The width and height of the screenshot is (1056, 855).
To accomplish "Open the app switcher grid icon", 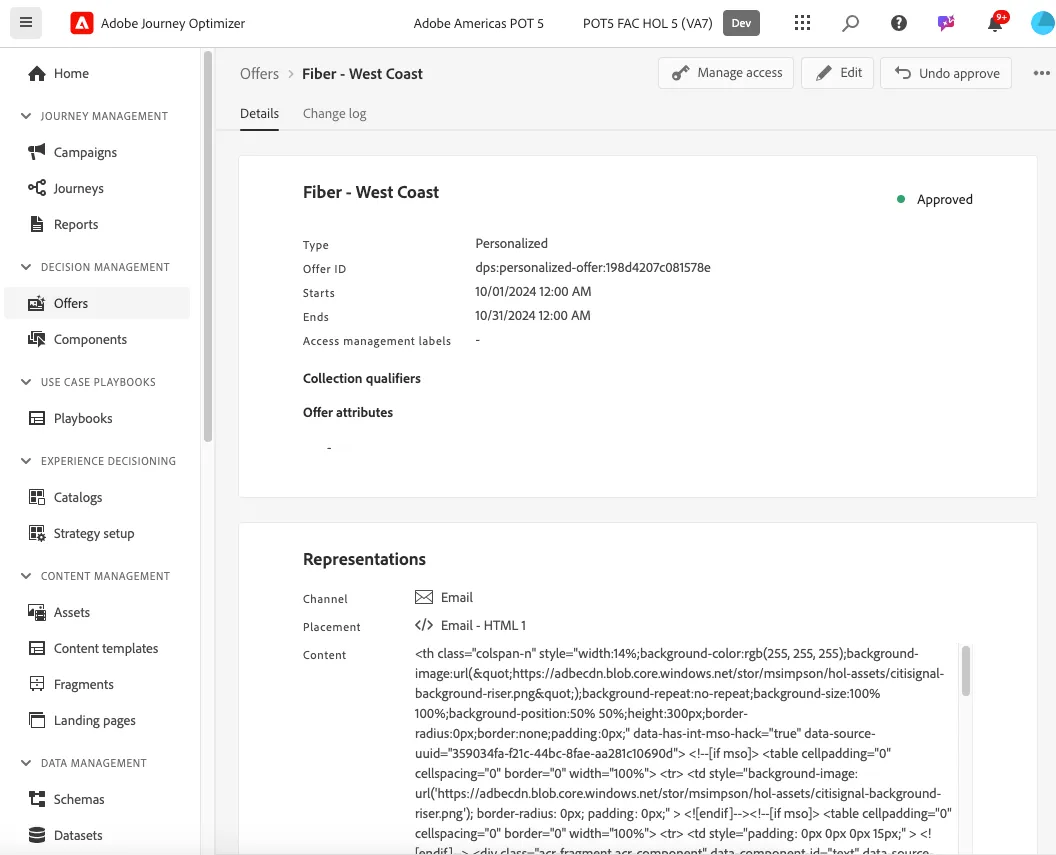I will click(801, 23).
